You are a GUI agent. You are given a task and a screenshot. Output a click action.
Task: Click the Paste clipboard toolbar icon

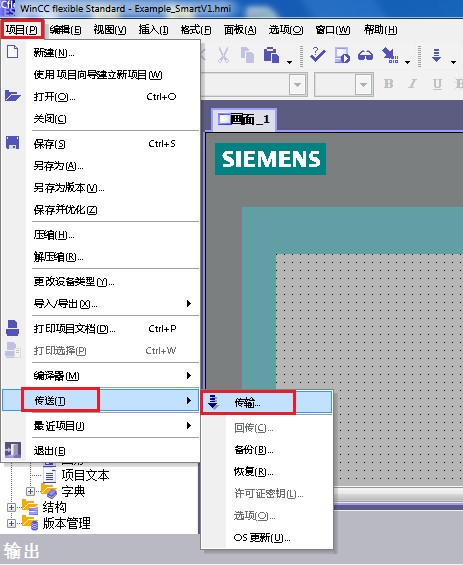click(271, 55)
